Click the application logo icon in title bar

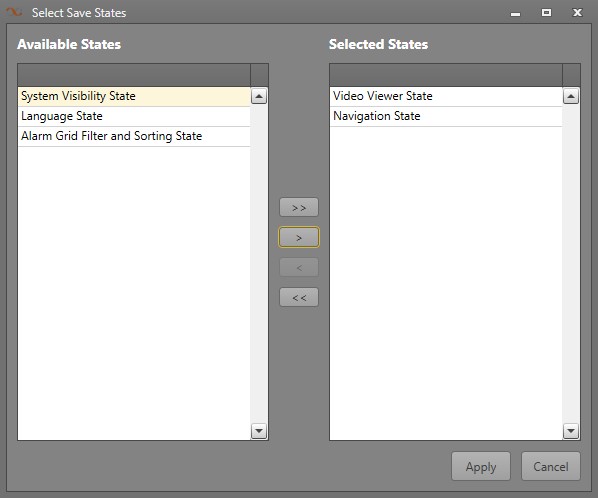14,13
